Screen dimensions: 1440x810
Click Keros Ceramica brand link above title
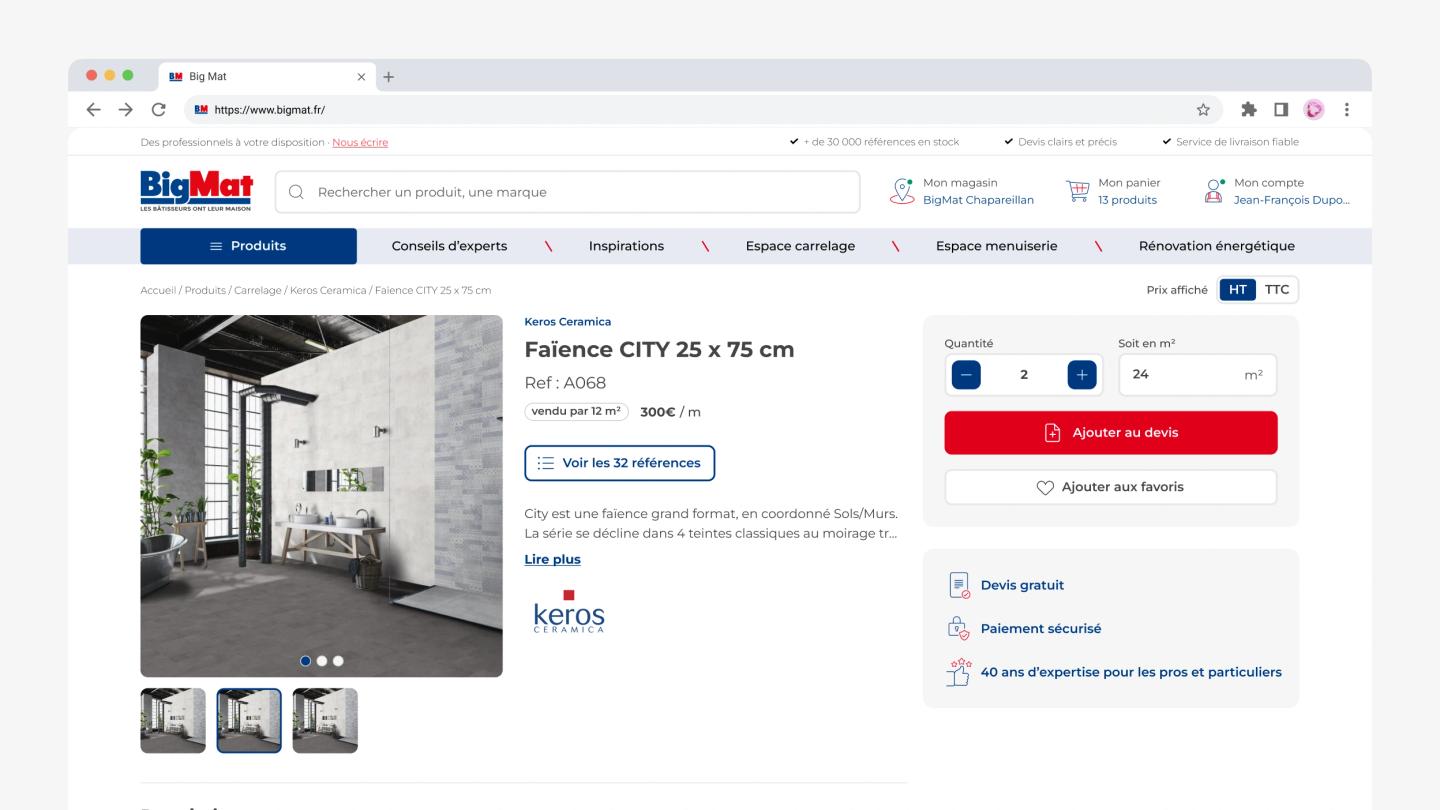[x=567, y=322]
